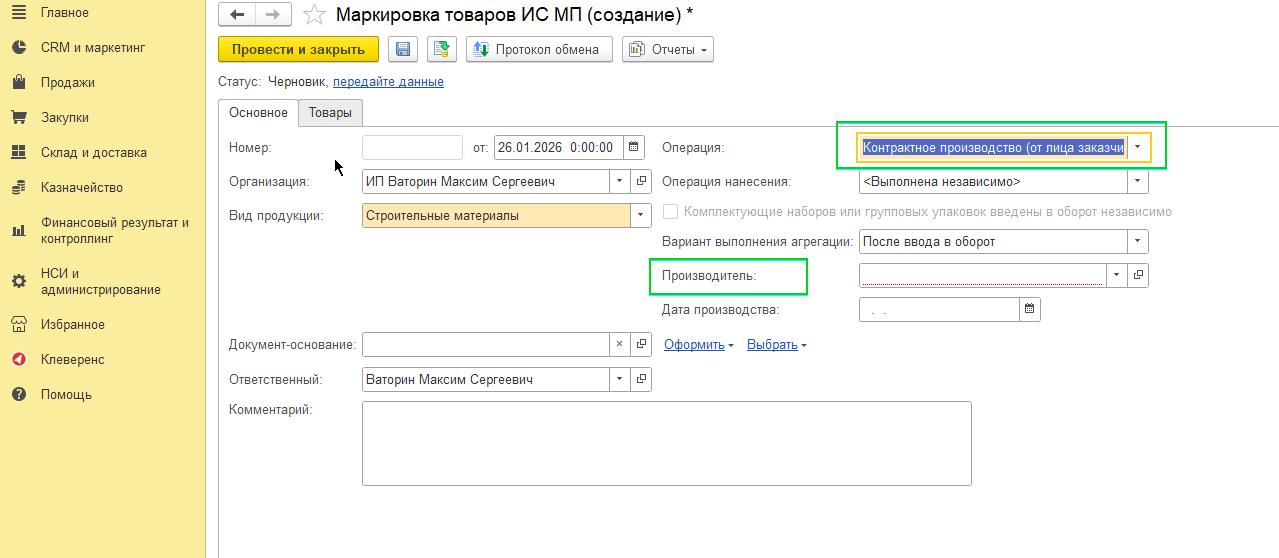Open Продажи section in sidebar
The width and height of the screenshot is (1279, 558).
point(67,82)
